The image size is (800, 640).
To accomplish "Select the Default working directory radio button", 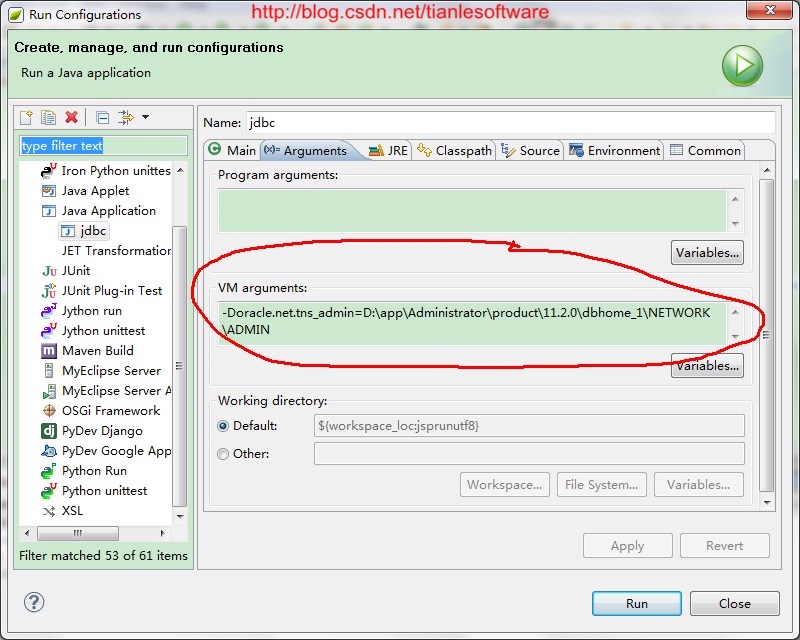I will (x=223, y=426).
